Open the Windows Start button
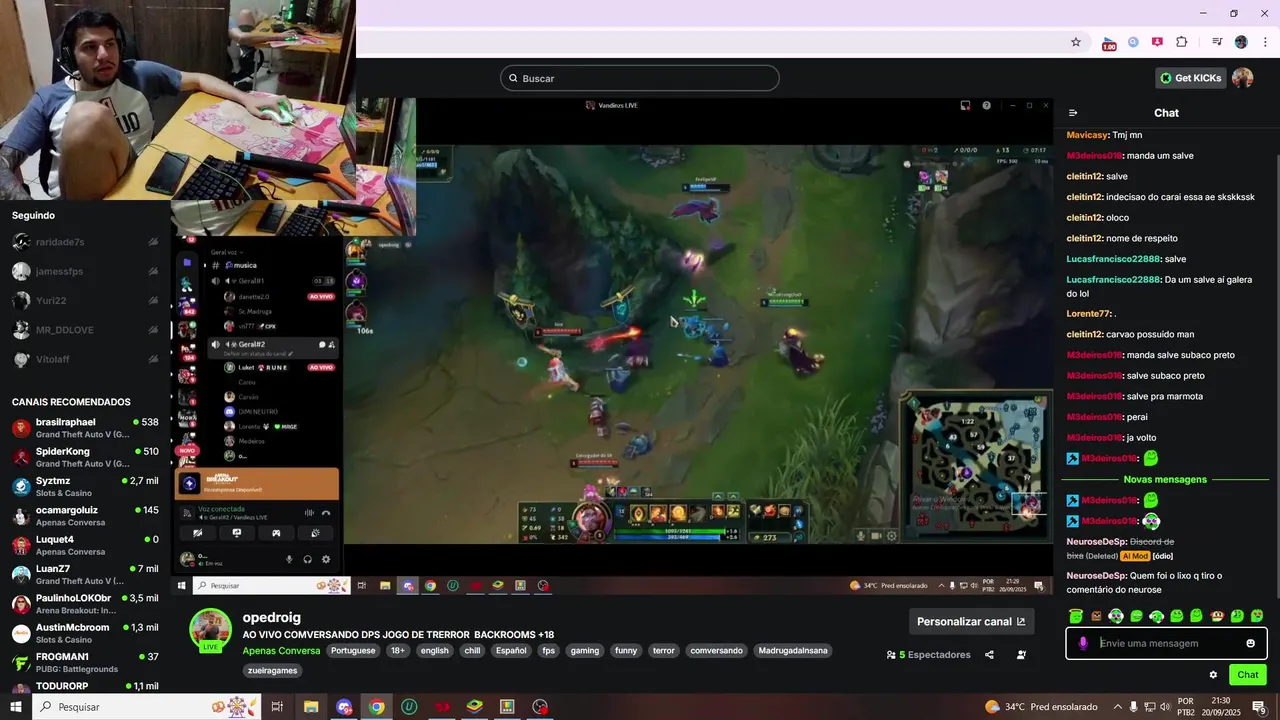Image resolution: width=1280 pixels, height=720 pixels. tap(16, 707)
